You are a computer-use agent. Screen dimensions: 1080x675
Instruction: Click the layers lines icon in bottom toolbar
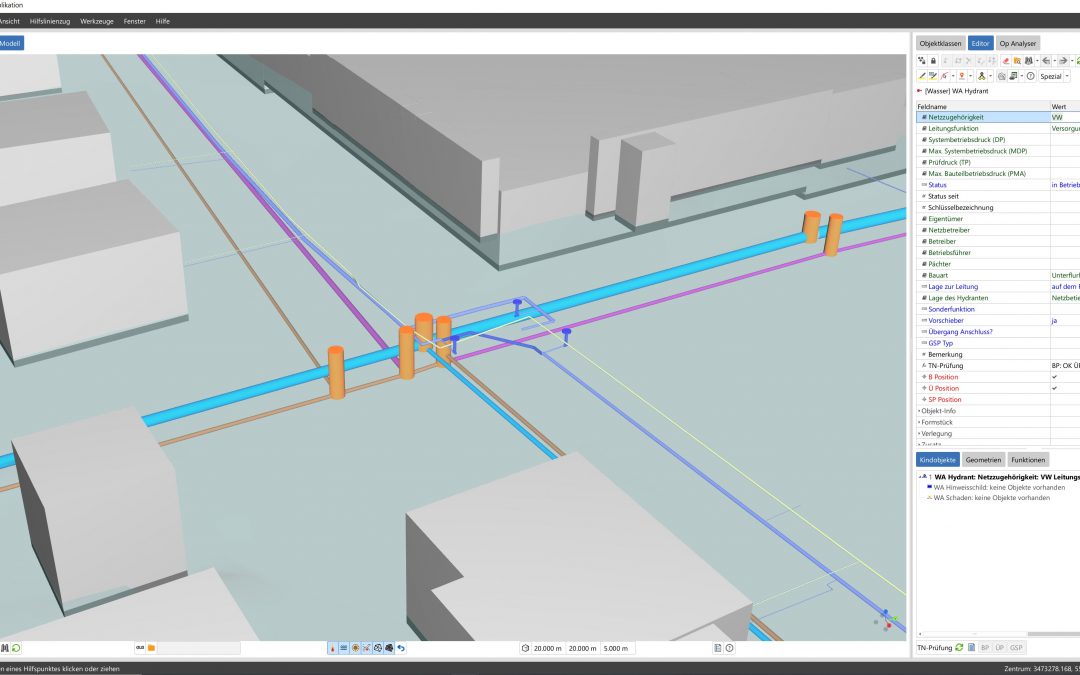click(x=344, y=647)
